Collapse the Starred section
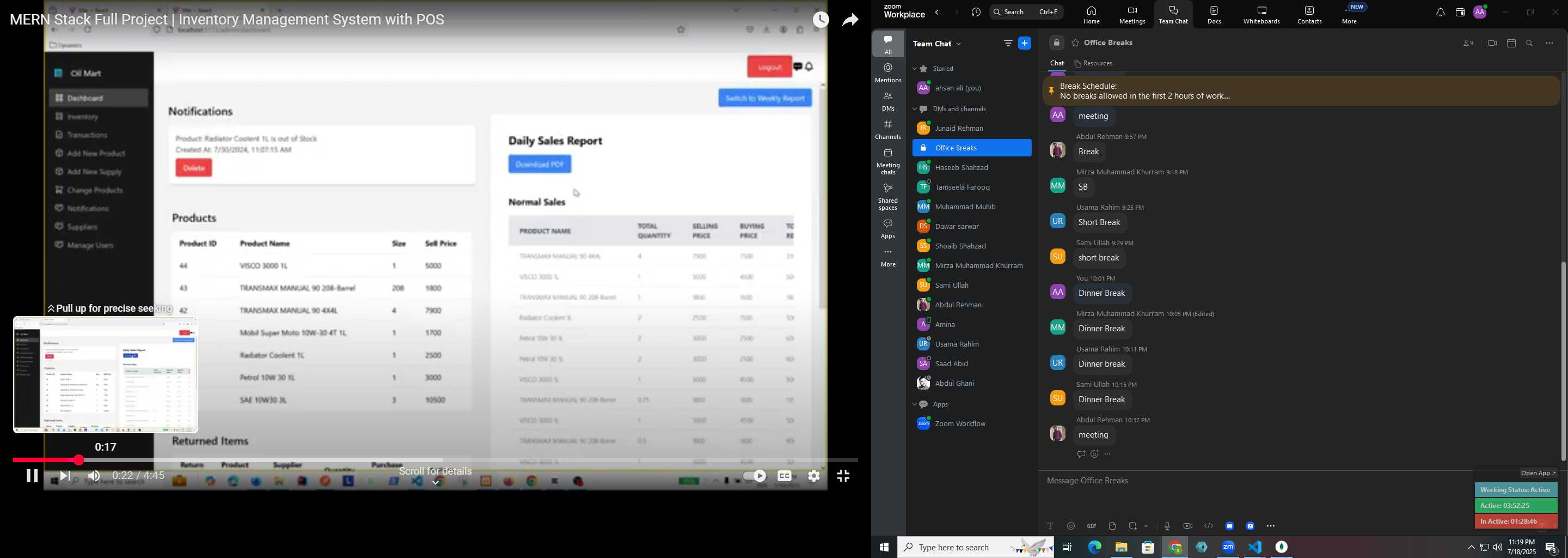The height and width of the screenshot is (558, 1568). pos(915,69)
